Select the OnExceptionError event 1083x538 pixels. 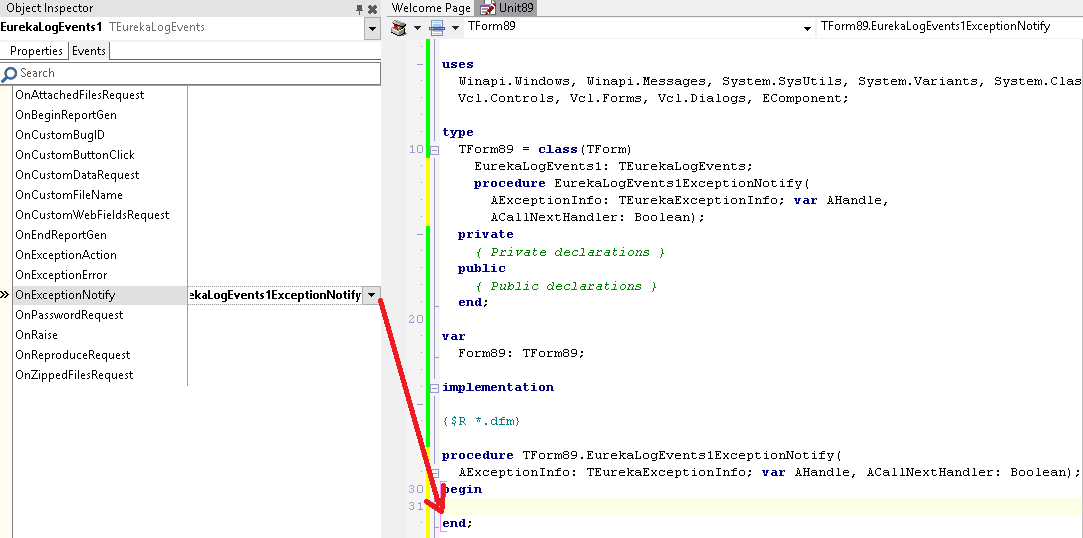[61, 275]
